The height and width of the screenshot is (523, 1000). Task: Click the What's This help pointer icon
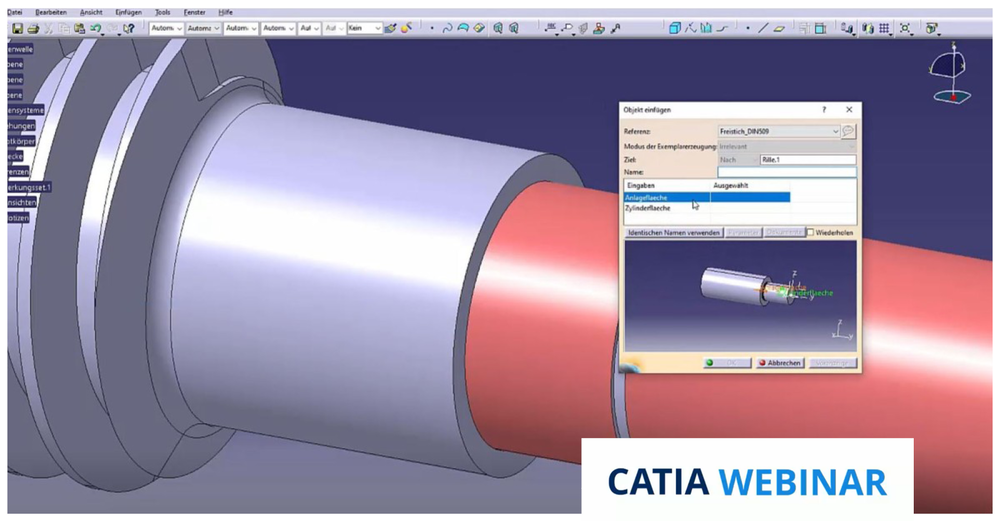pyautogui.click(x=129, y=29)
